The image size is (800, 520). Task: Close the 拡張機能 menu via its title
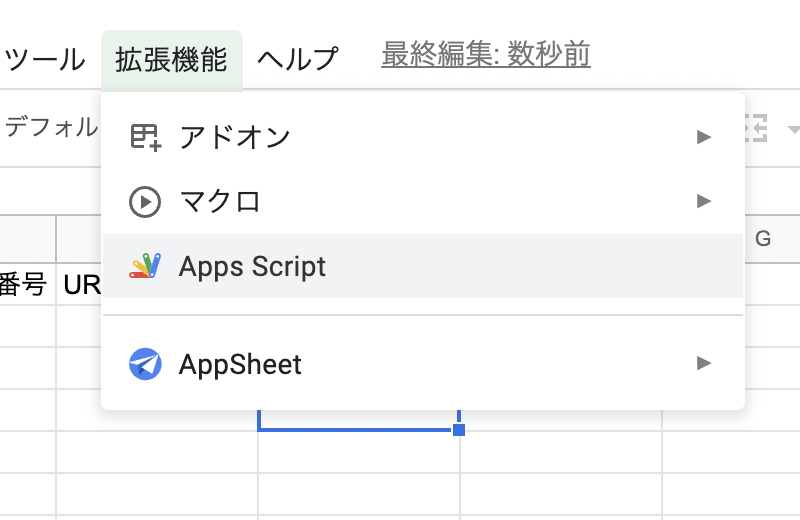[171, 59]
